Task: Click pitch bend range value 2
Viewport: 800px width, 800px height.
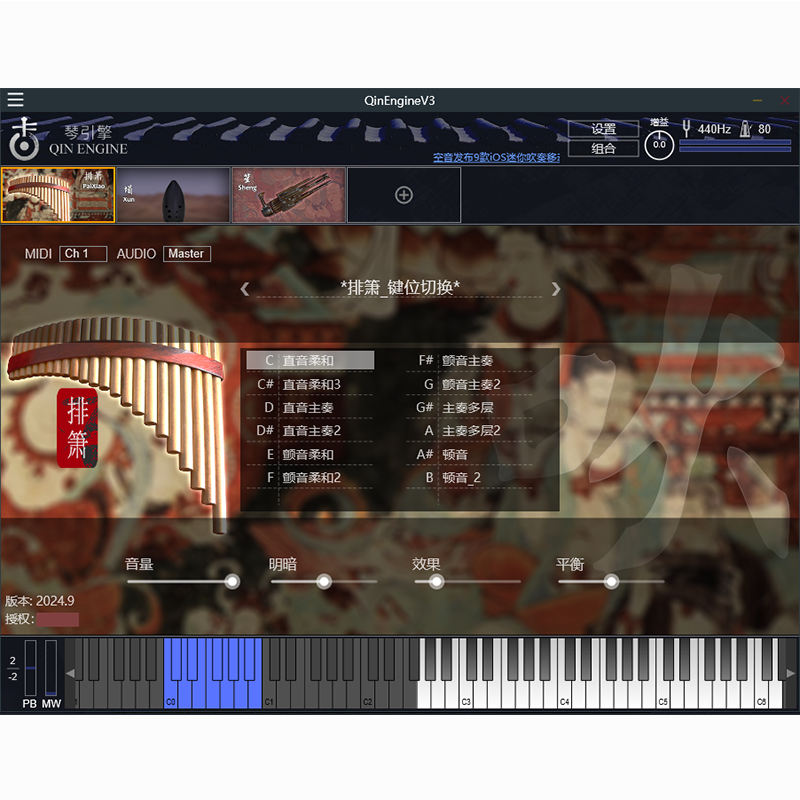Action: tap(13, 660)
